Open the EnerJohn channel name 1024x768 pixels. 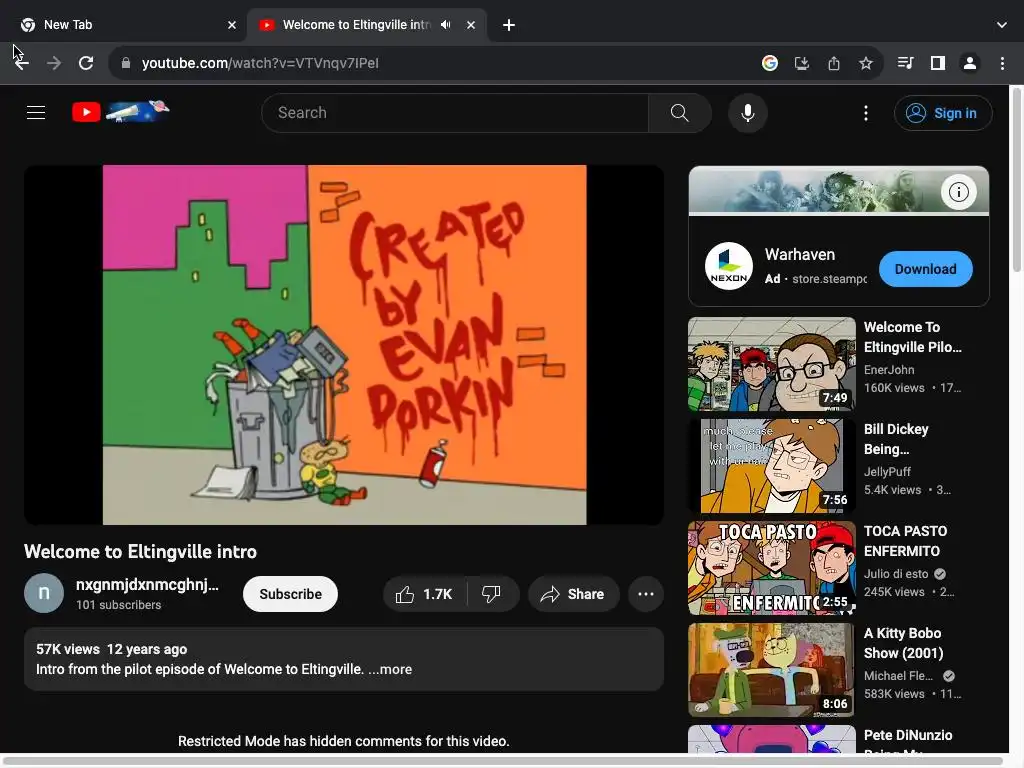click(889, 370)
